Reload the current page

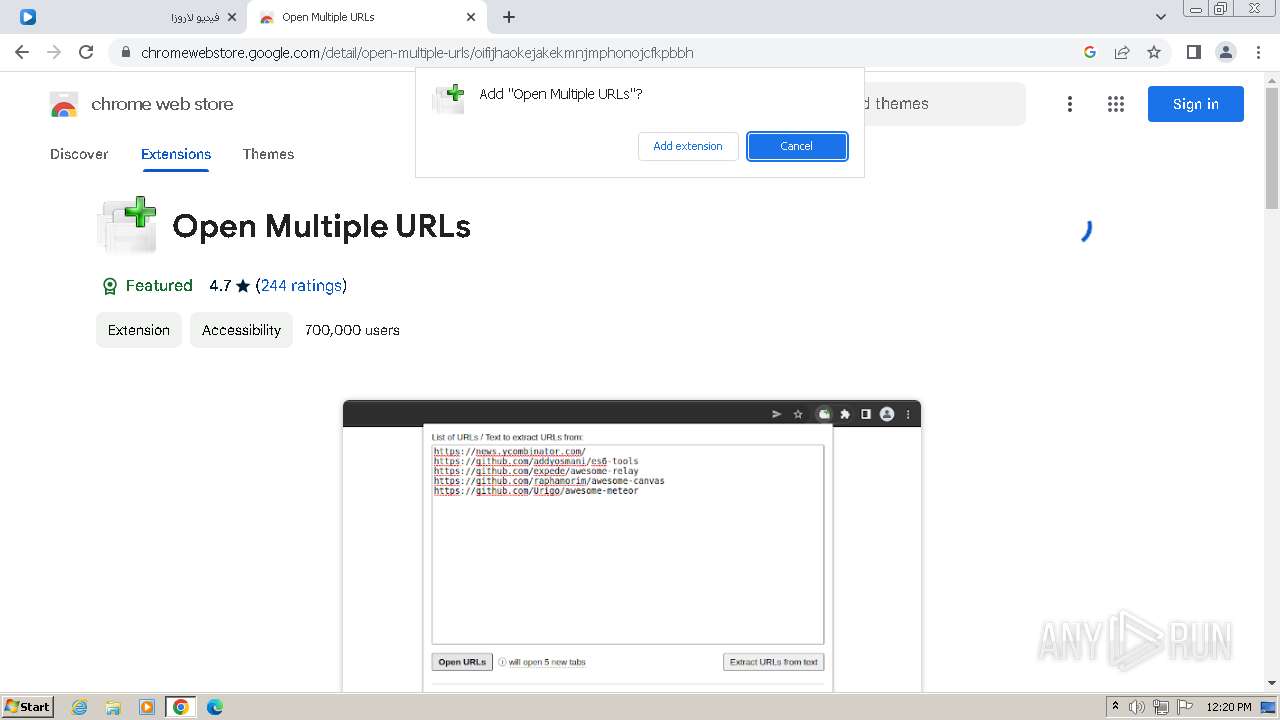click(x=86, y=52)
